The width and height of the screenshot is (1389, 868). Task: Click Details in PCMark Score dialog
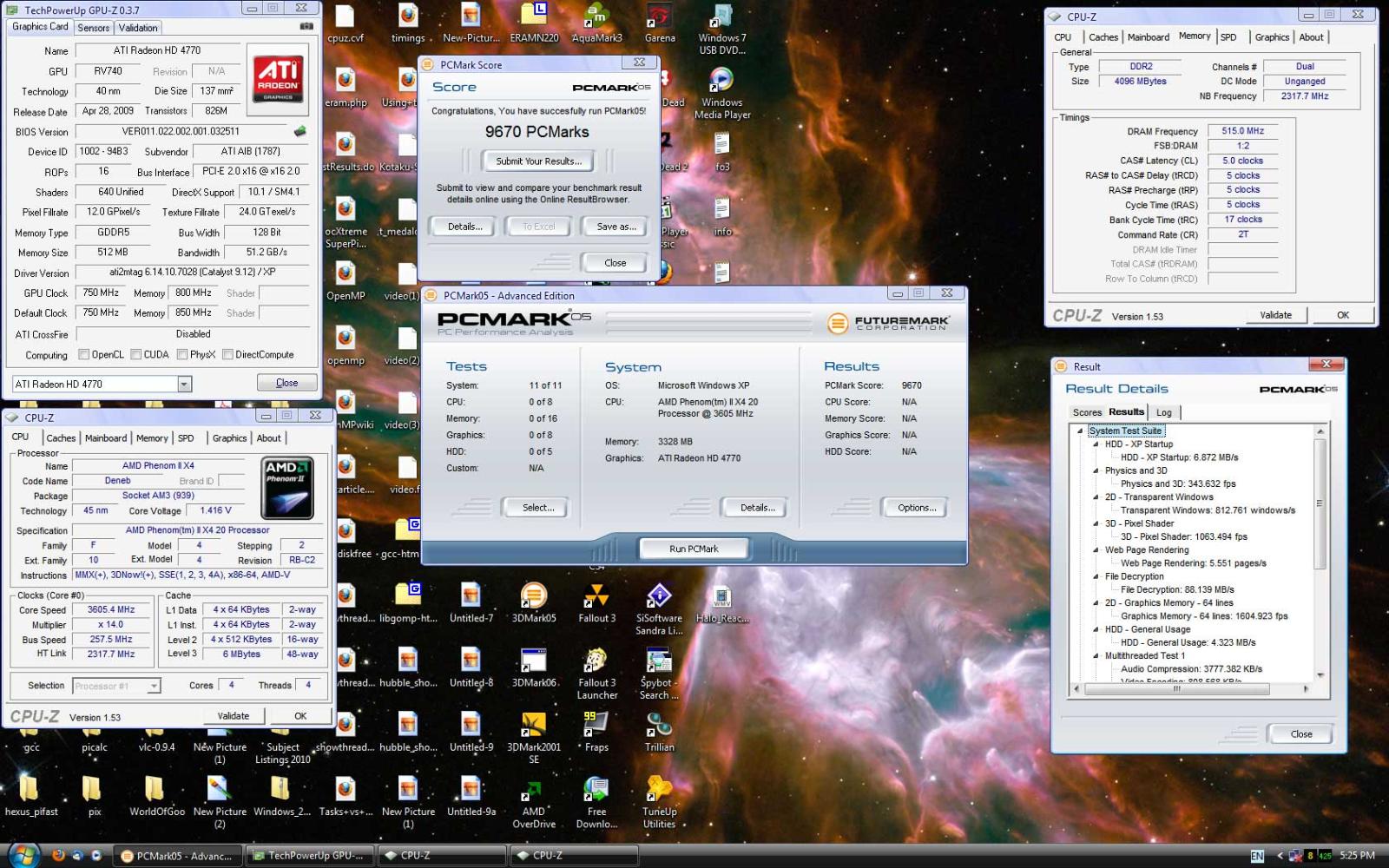pos(464,227)
